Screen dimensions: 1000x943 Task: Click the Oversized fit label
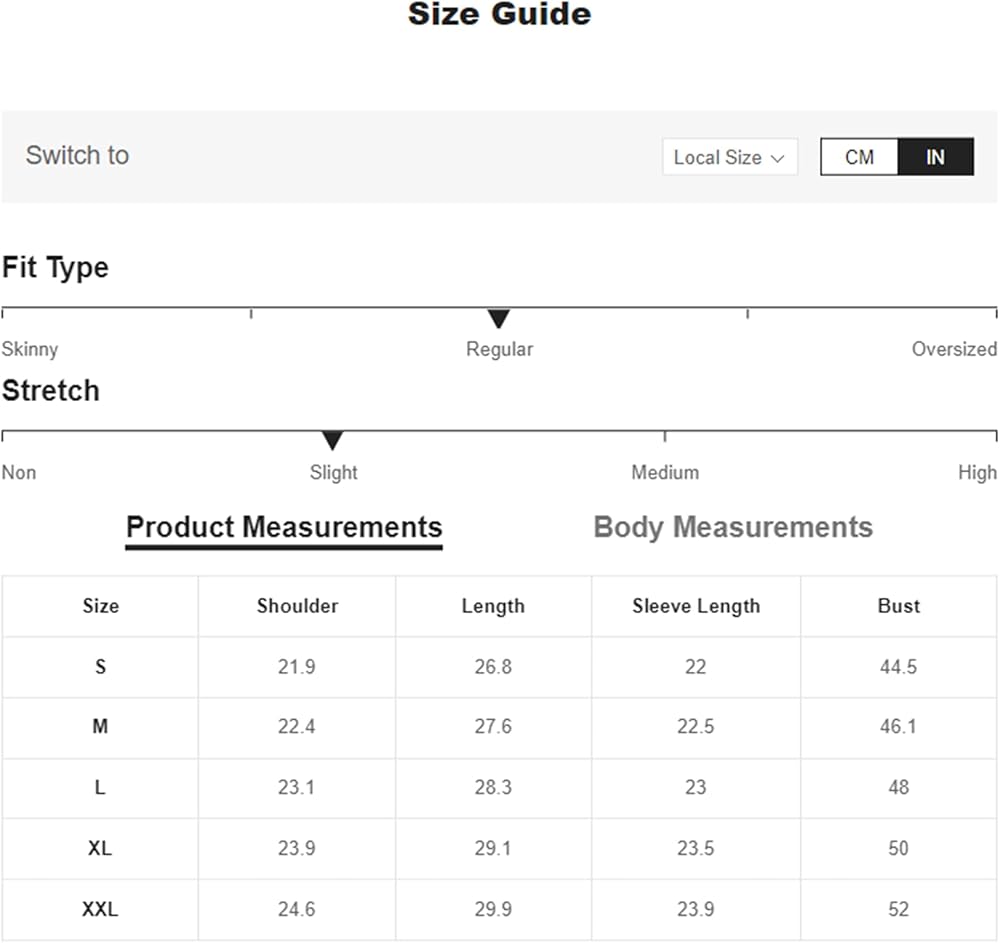(954, 349)
